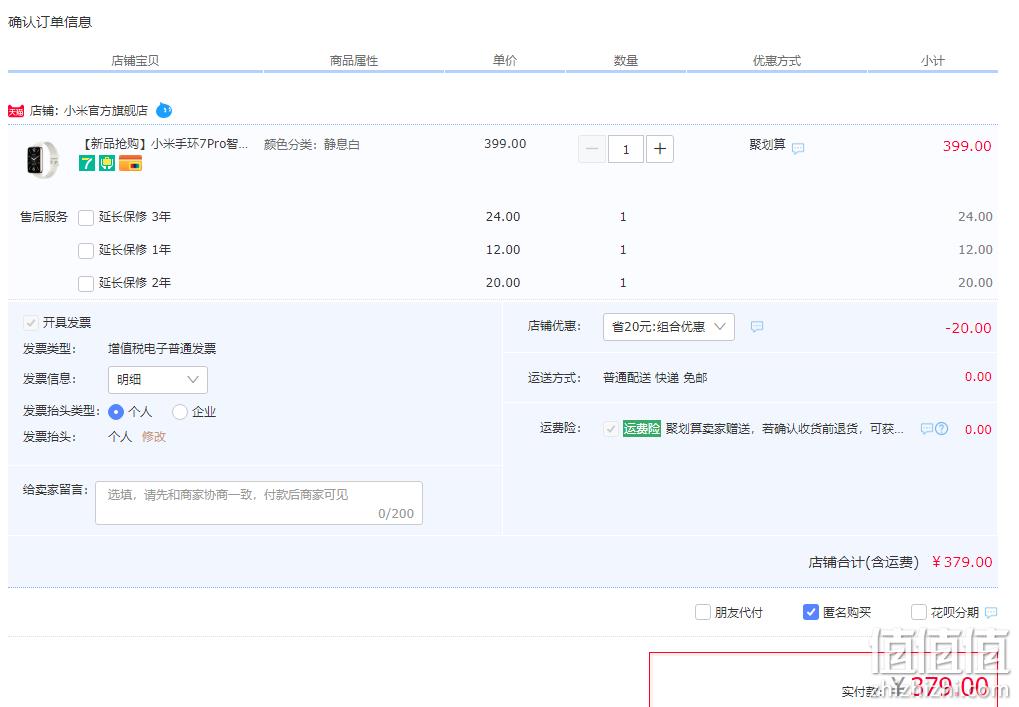Click the 单价 column header
Image resolution: width=1019 pixels, height=707 pixels.
(505, 60)
